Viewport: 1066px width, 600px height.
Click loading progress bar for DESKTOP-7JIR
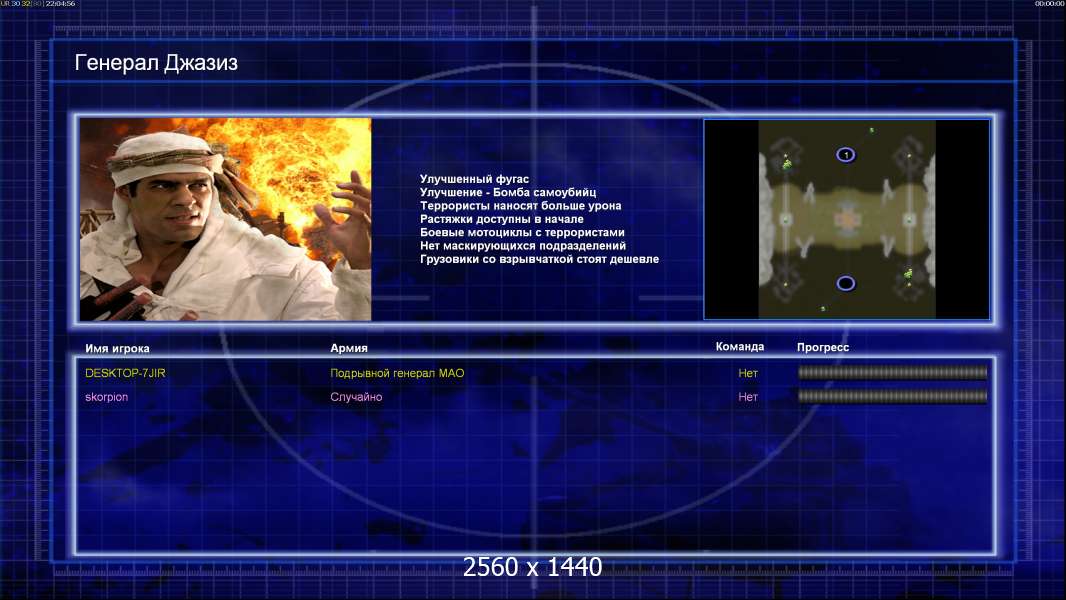coord(892,372)
